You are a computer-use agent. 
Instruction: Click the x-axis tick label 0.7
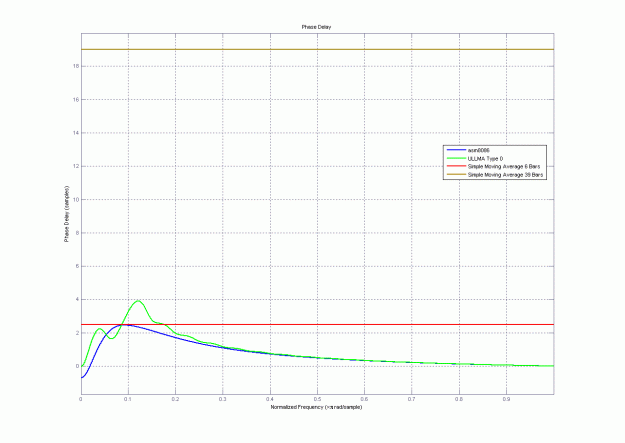coord(412,399)
